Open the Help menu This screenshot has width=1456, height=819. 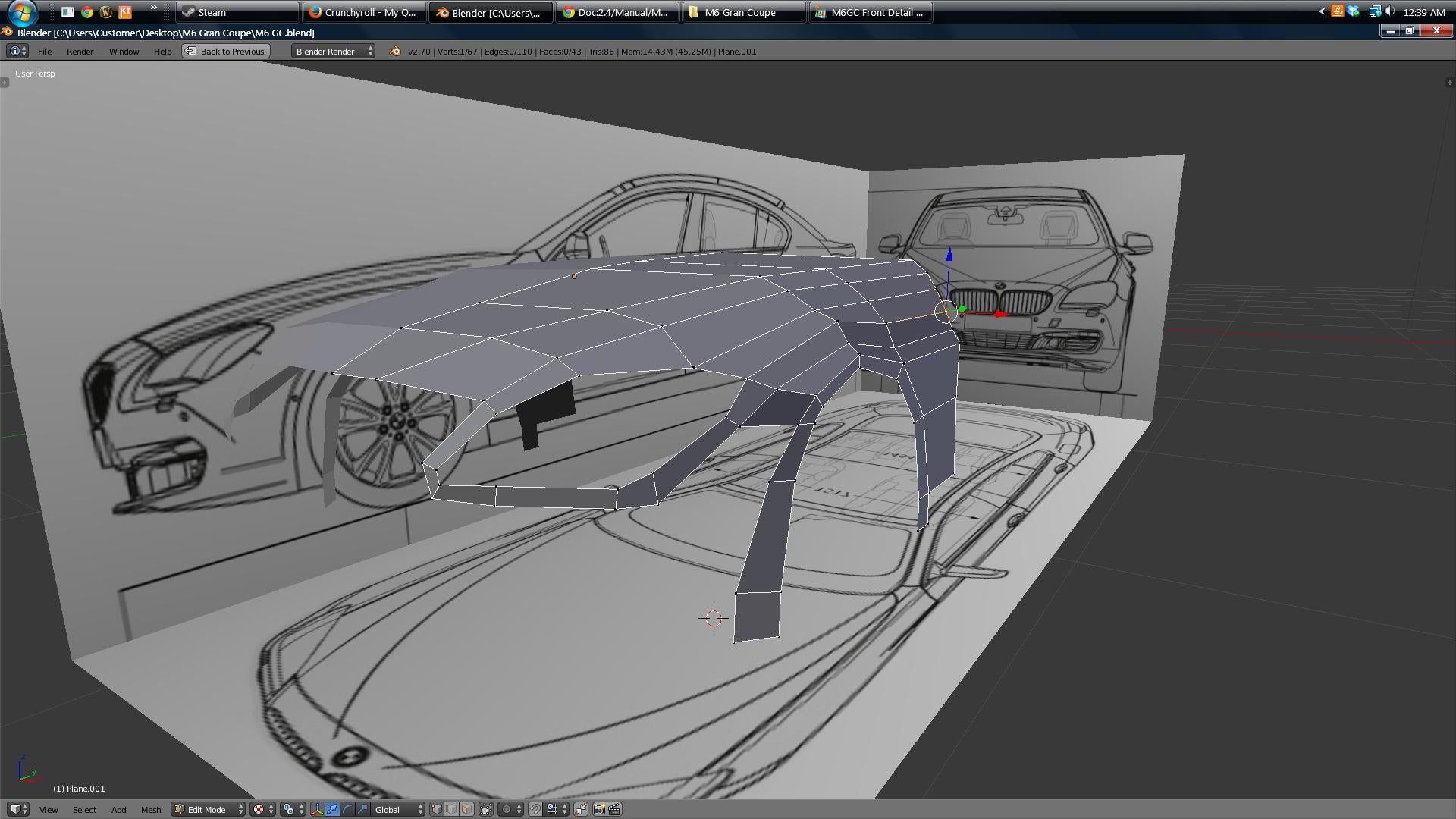tap(162, 51)
